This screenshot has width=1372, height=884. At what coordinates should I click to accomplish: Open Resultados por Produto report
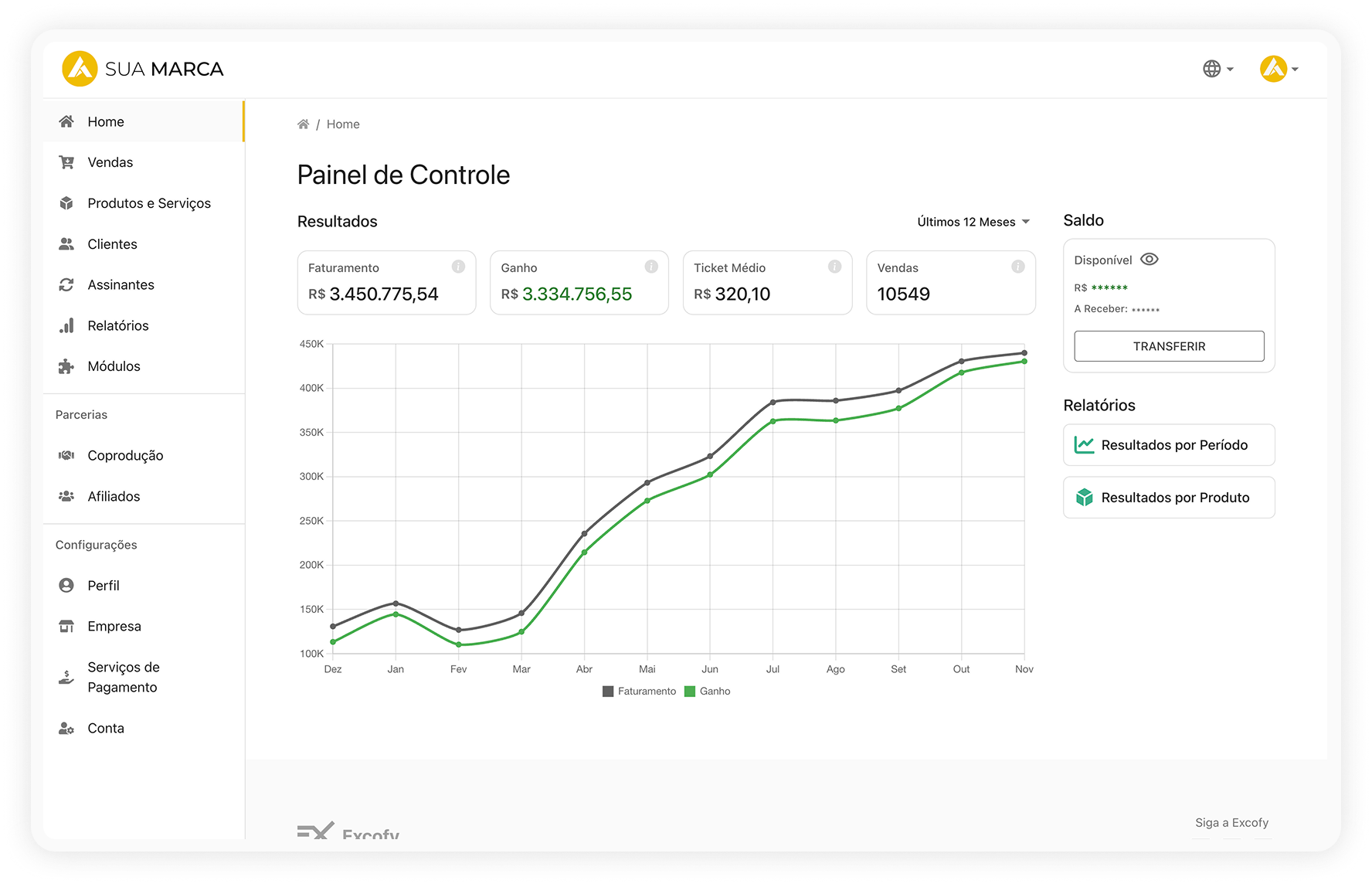(x=1168, y=498)
